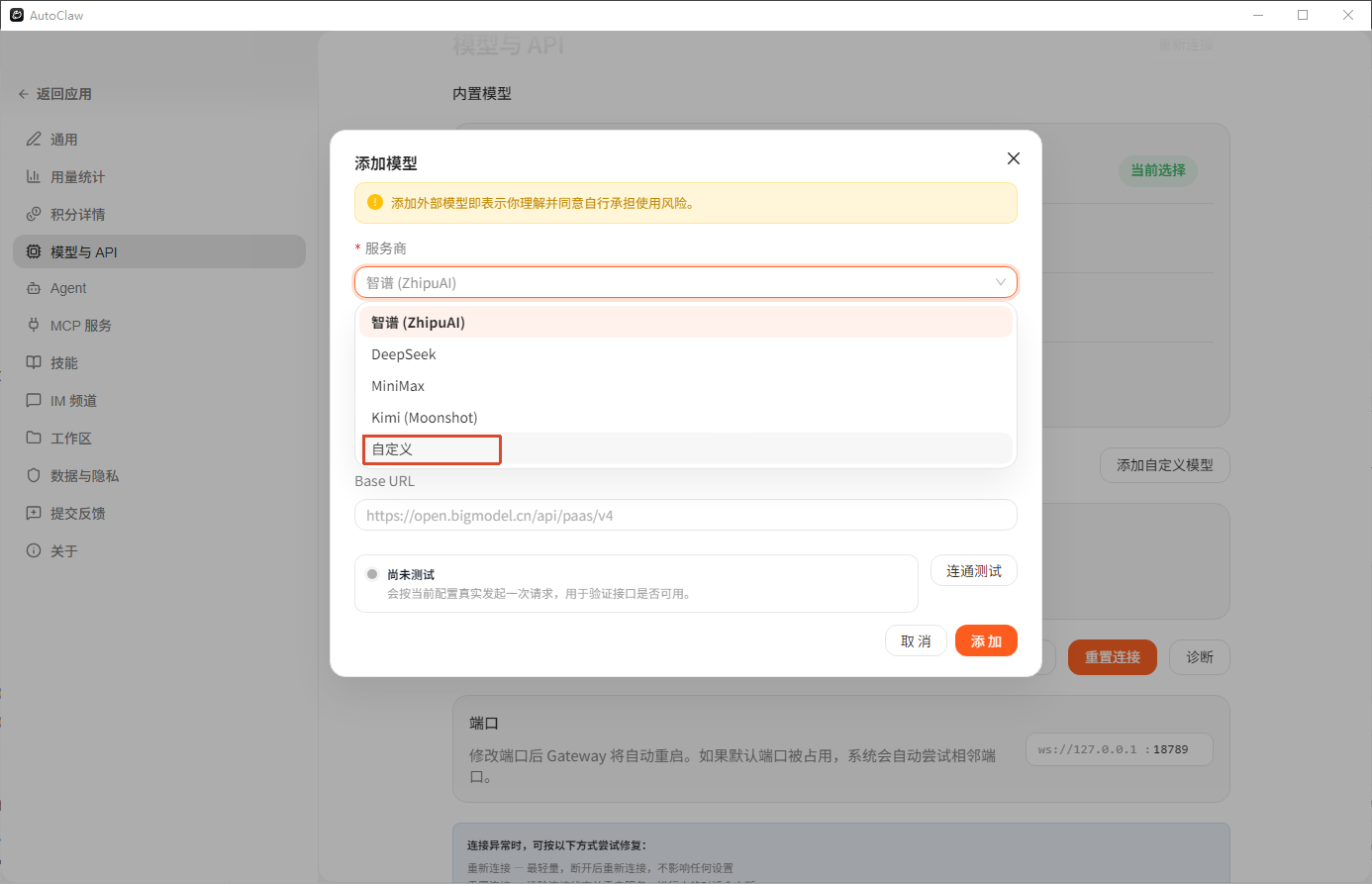Click the skills (技能) book icon
1372x884 pixels.
(x=34, y=363)
